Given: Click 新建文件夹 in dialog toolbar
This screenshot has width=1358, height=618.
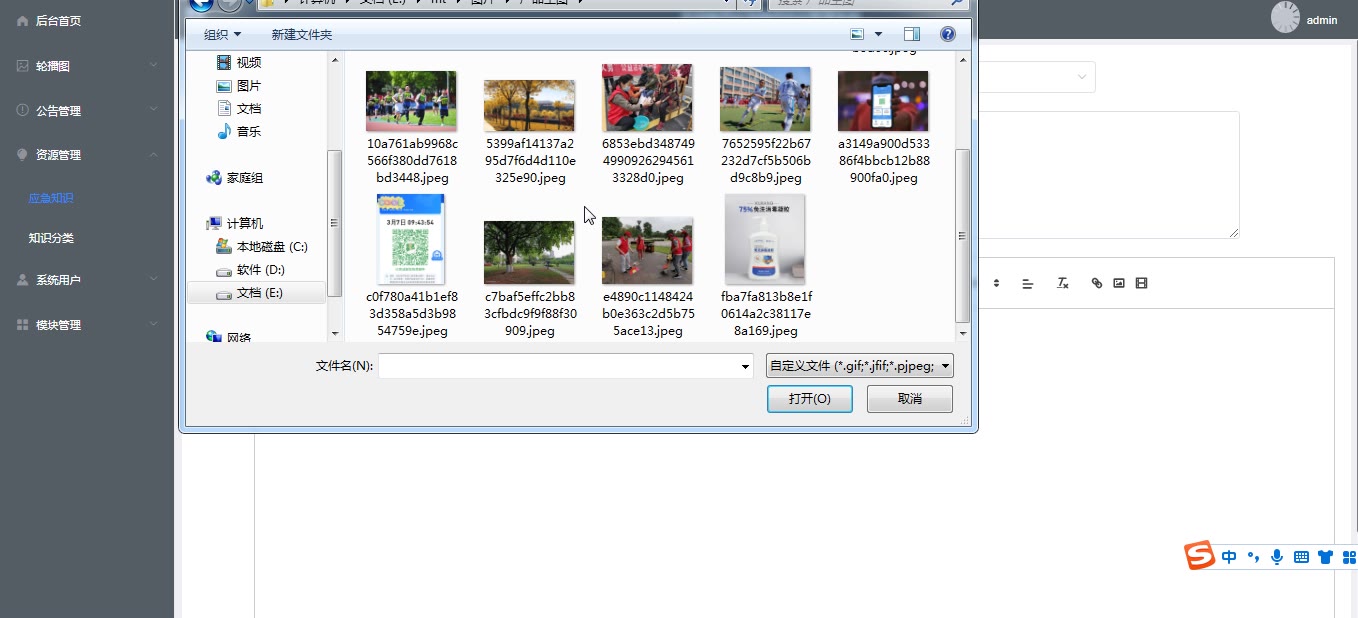Looking at the screenshot, I should pyautogui.click(x=301, y=34).
